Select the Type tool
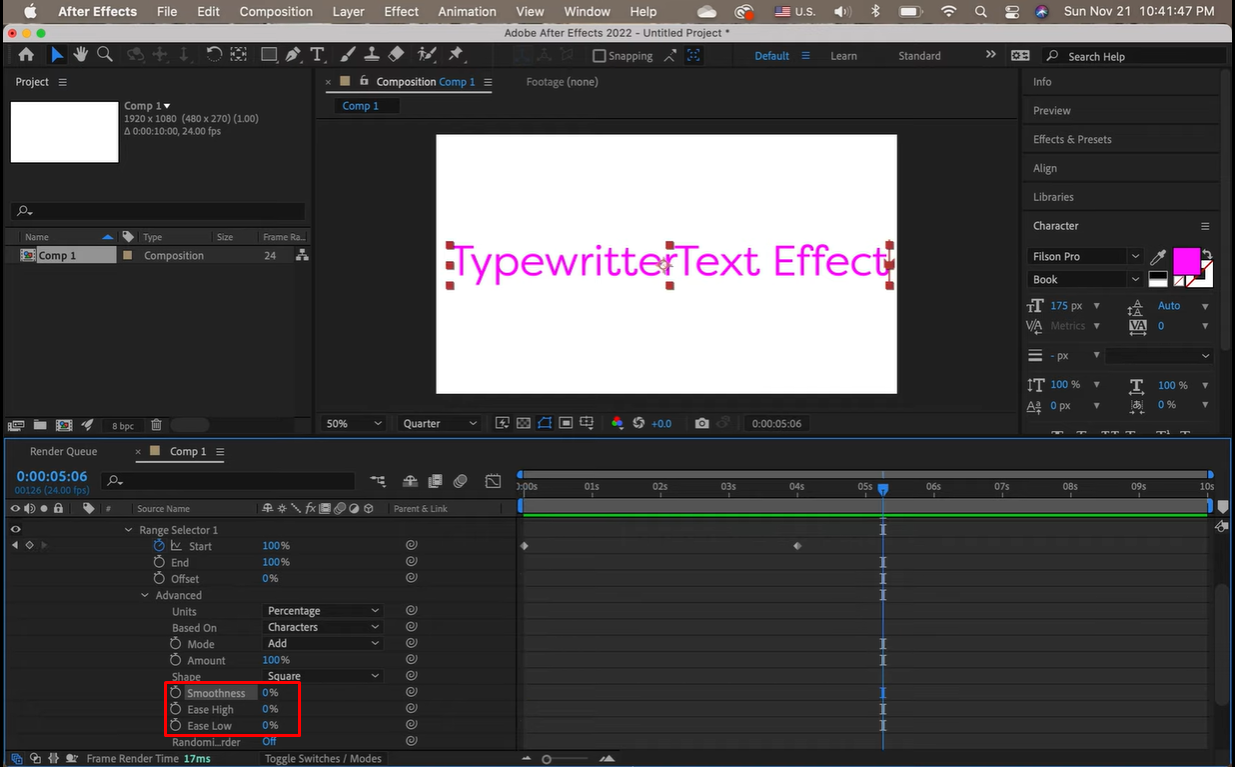The height and width of the screenshot is (767, 1235). tap(318, 55)
